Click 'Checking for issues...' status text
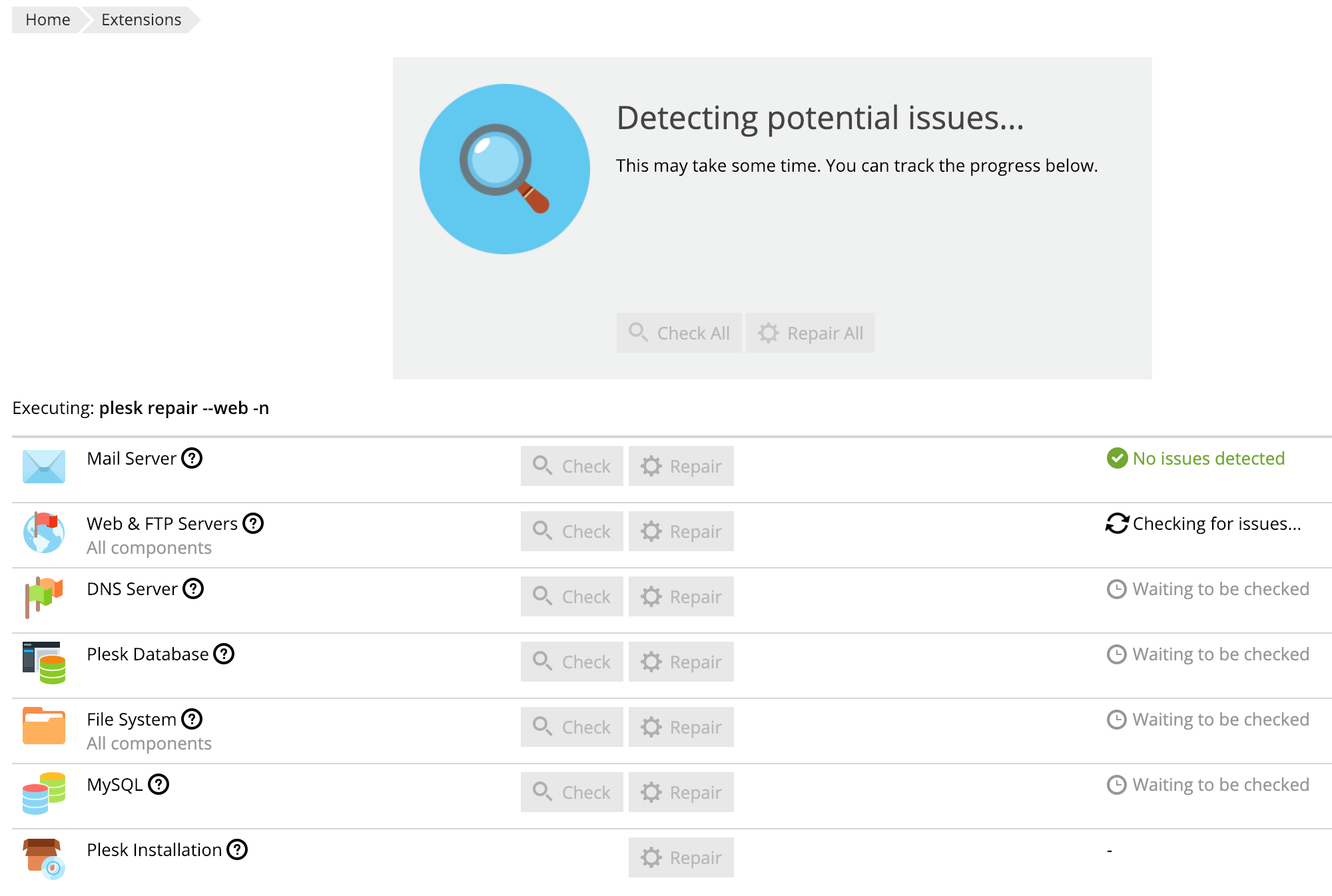Screen dimensions: 1332x896 tap(1217, 524)
